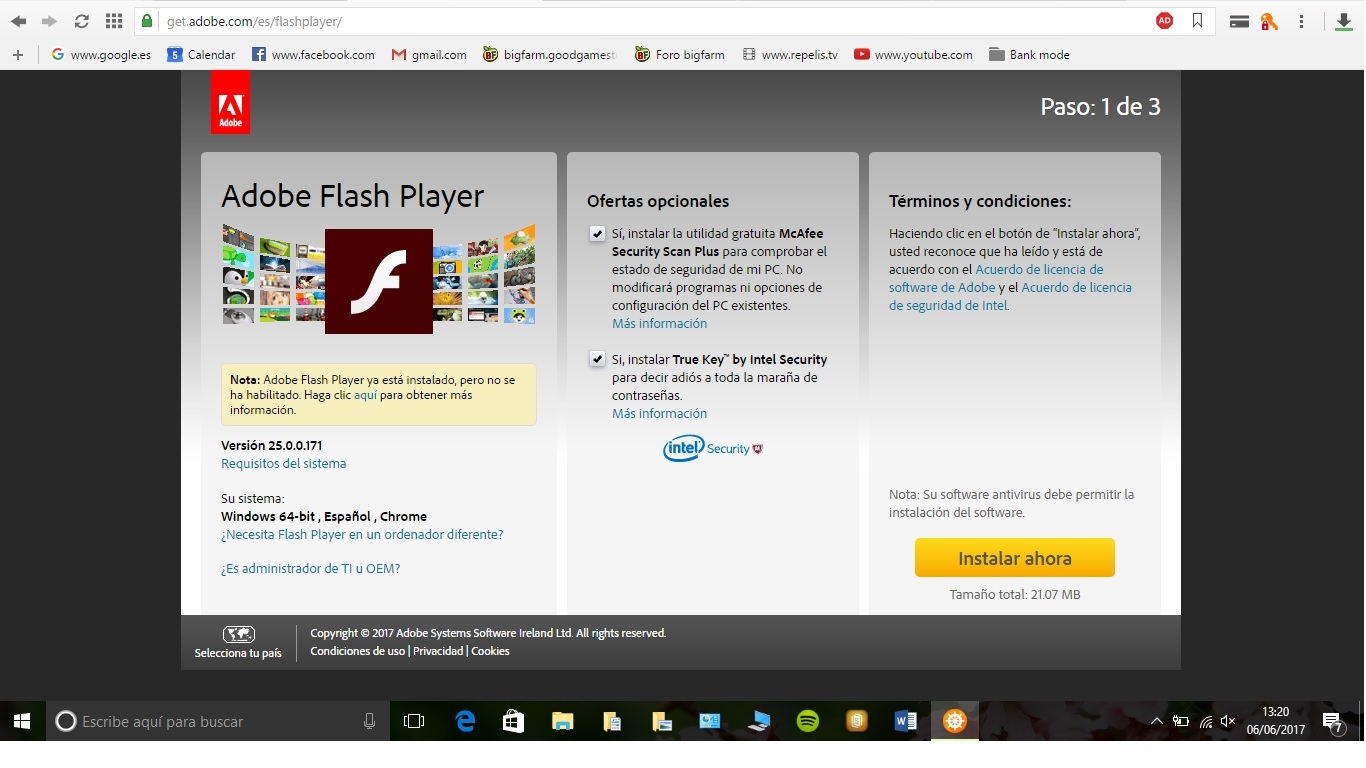Open Requisitos del sistema link
Viewport: 1366px width, 768px height.
point(283,464)
